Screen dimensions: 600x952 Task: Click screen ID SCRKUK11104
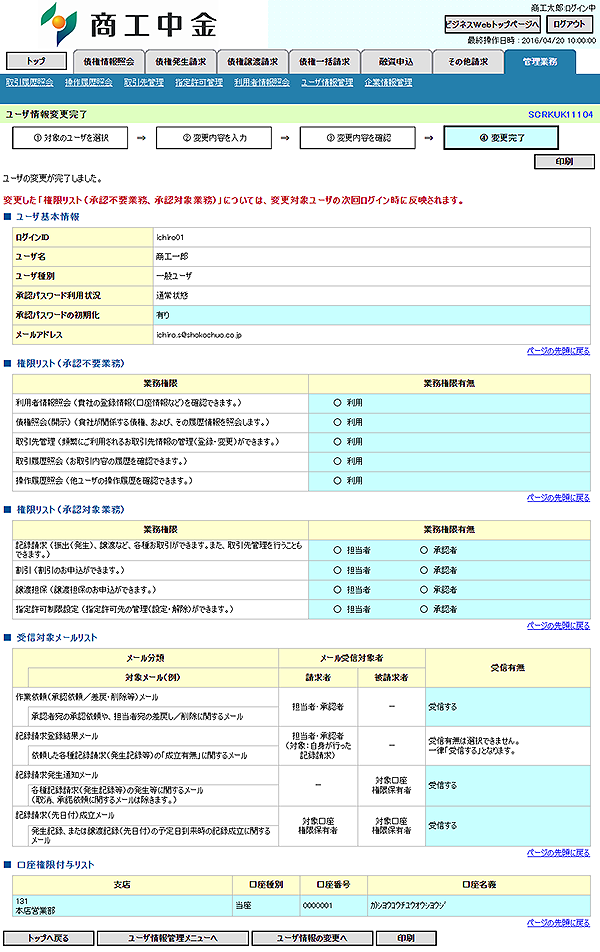coord(561,115)
